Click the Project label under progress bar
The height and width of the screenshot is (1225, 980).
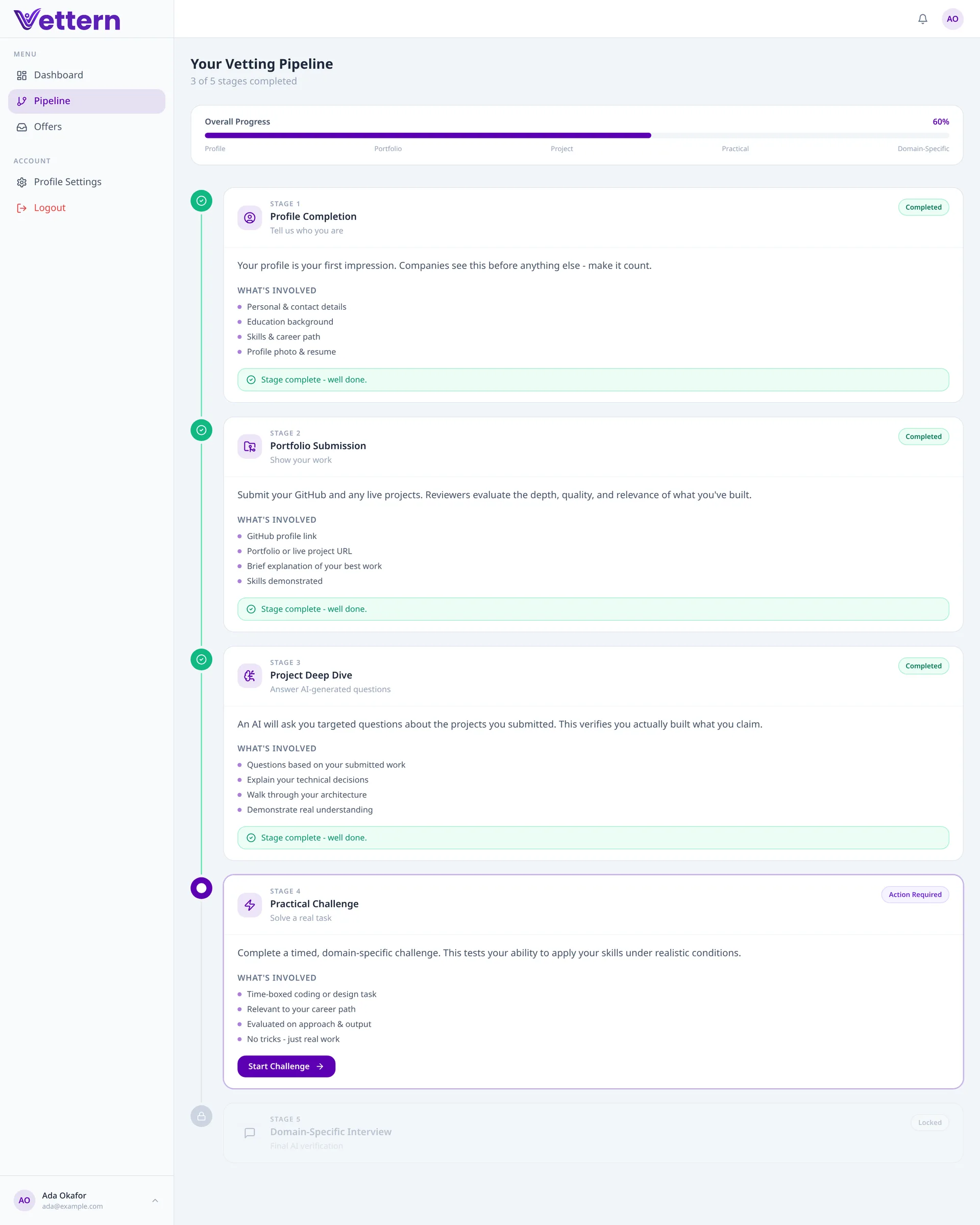click(561, 149)
